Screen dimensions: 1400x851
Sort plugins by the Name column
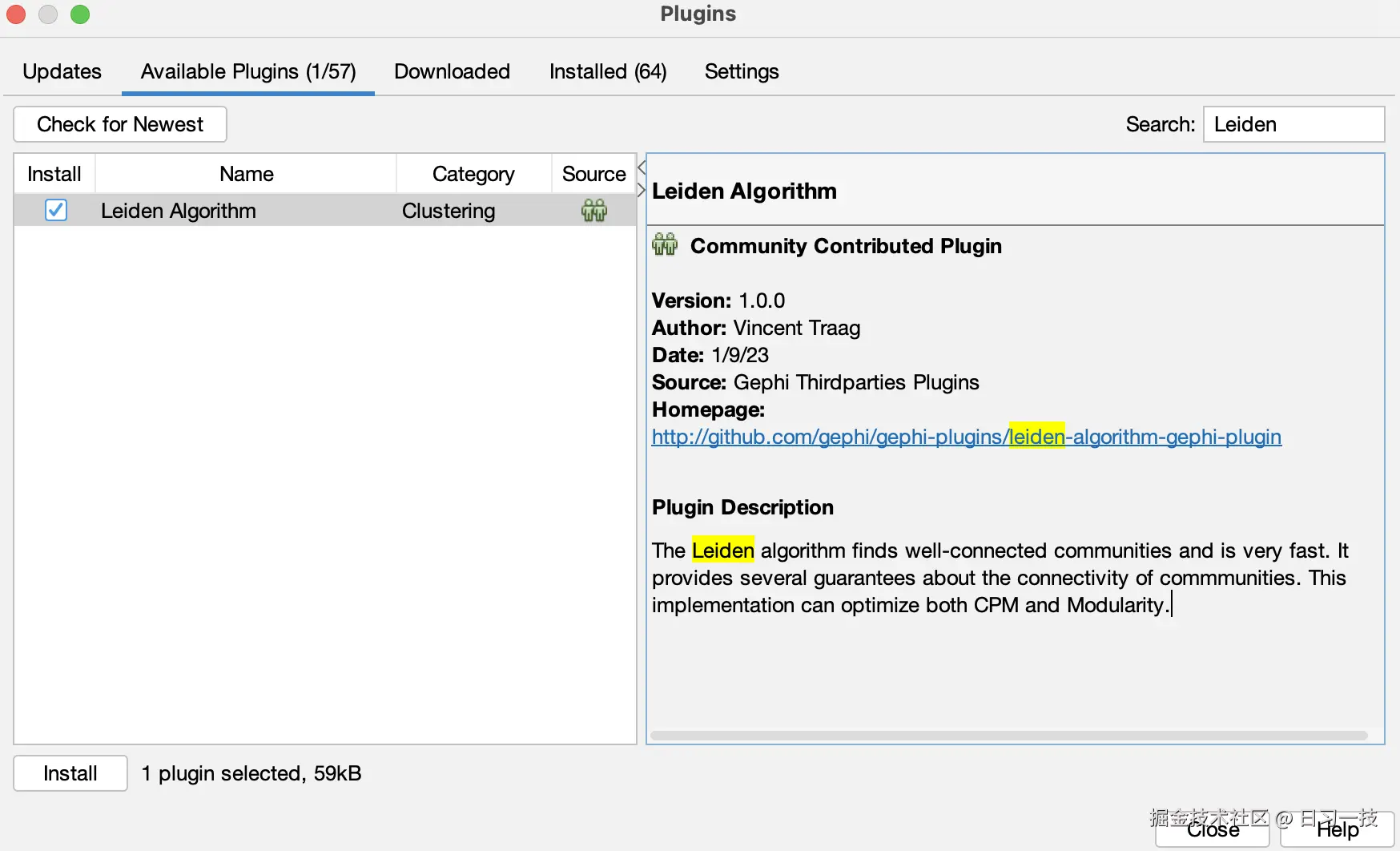coord(246,173)
